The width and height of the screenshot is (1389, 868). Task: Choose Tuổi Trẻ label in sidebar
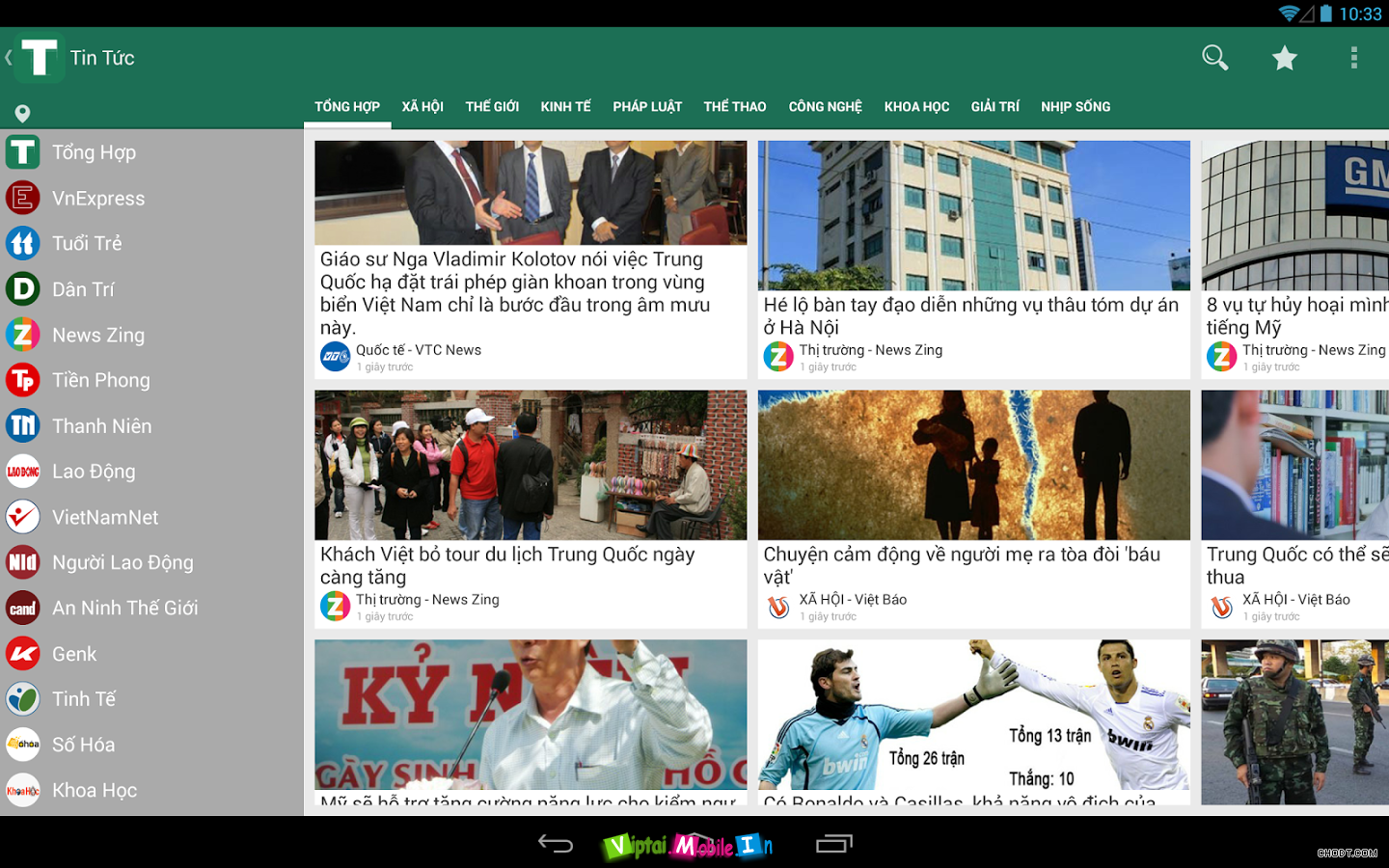click(x=87, y=243)
